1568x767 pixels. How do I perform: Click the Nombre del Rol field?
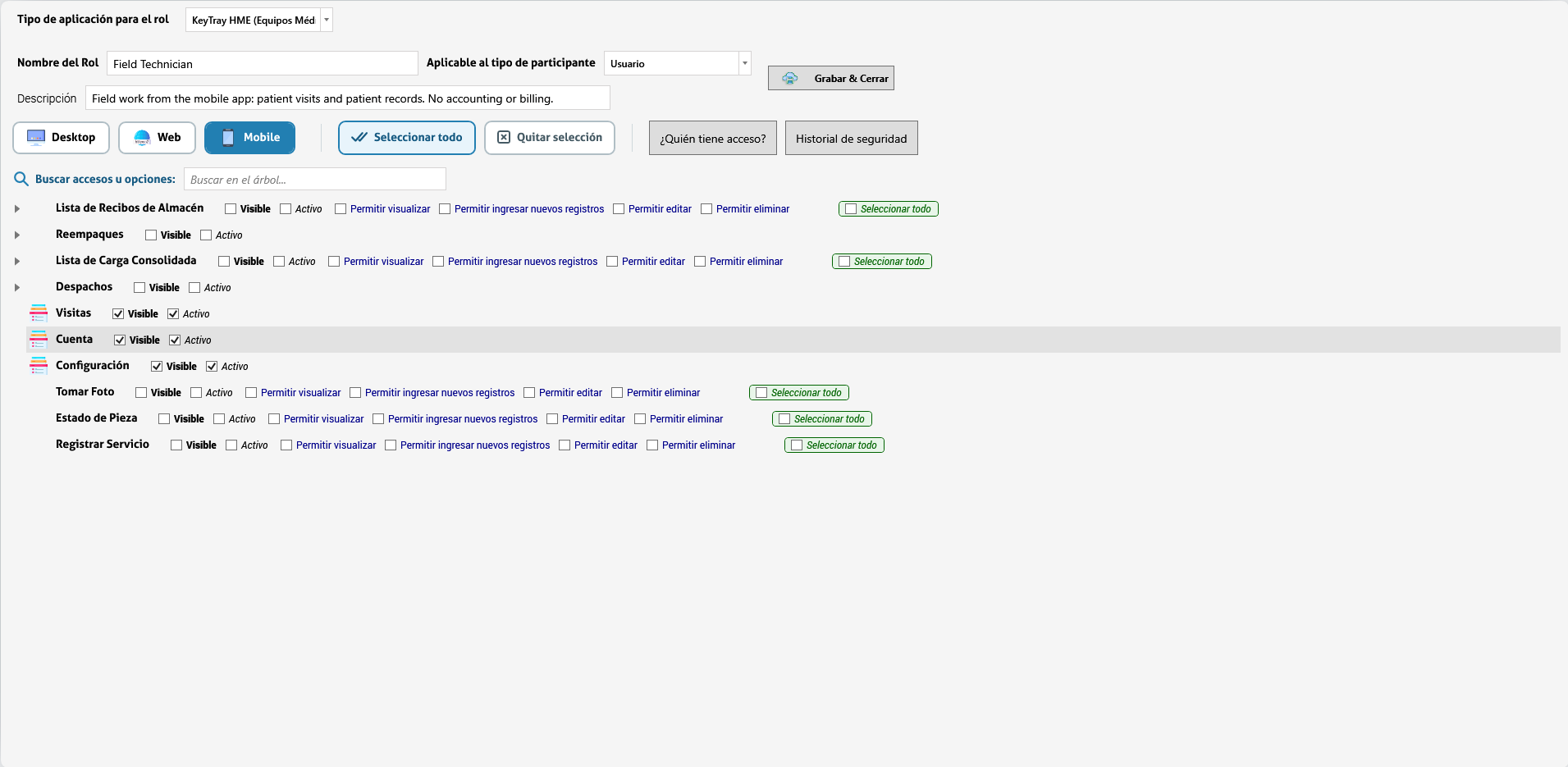[x=263, y=63]
